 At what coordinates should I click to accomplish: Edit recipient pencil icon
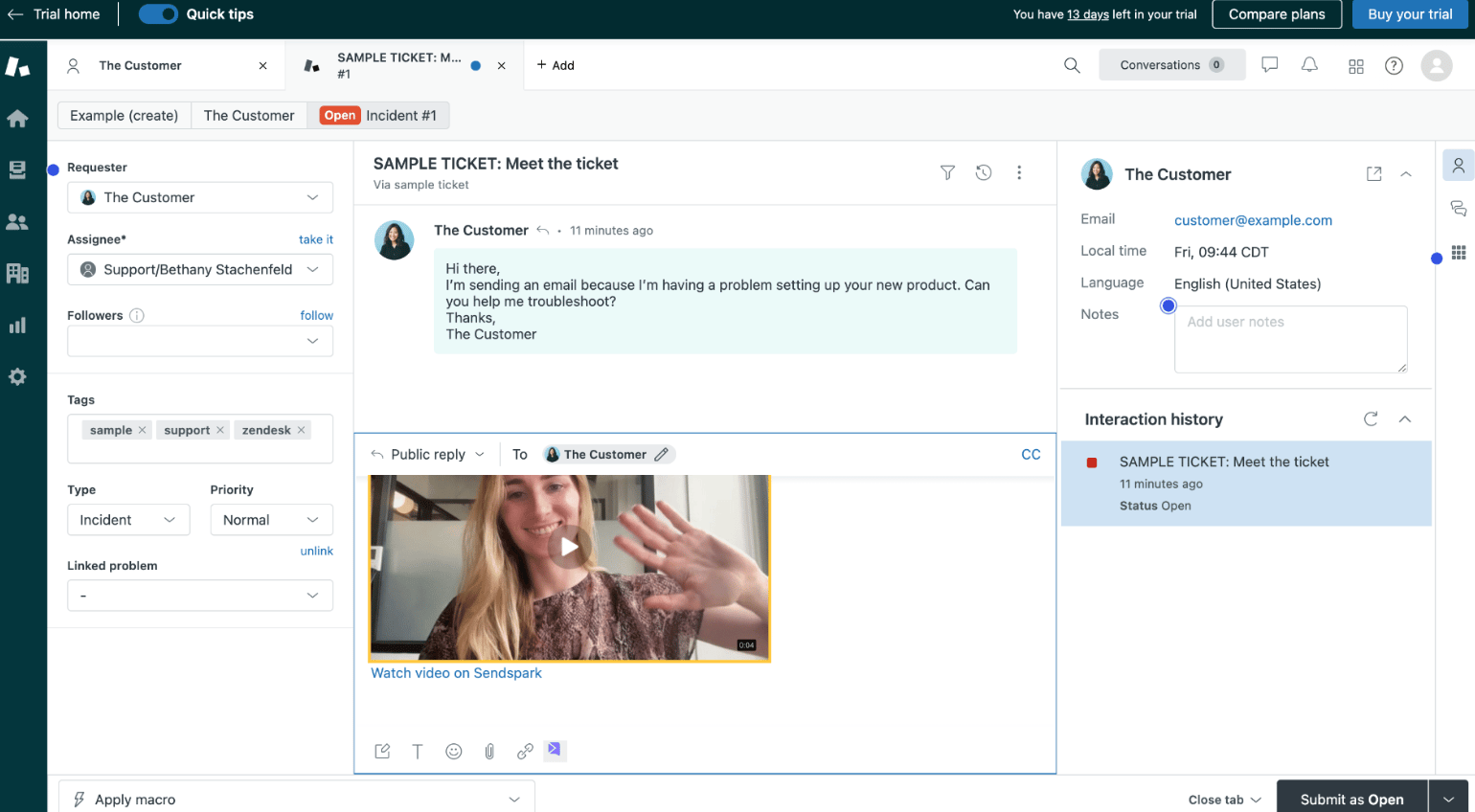click(x=661, y=455)
